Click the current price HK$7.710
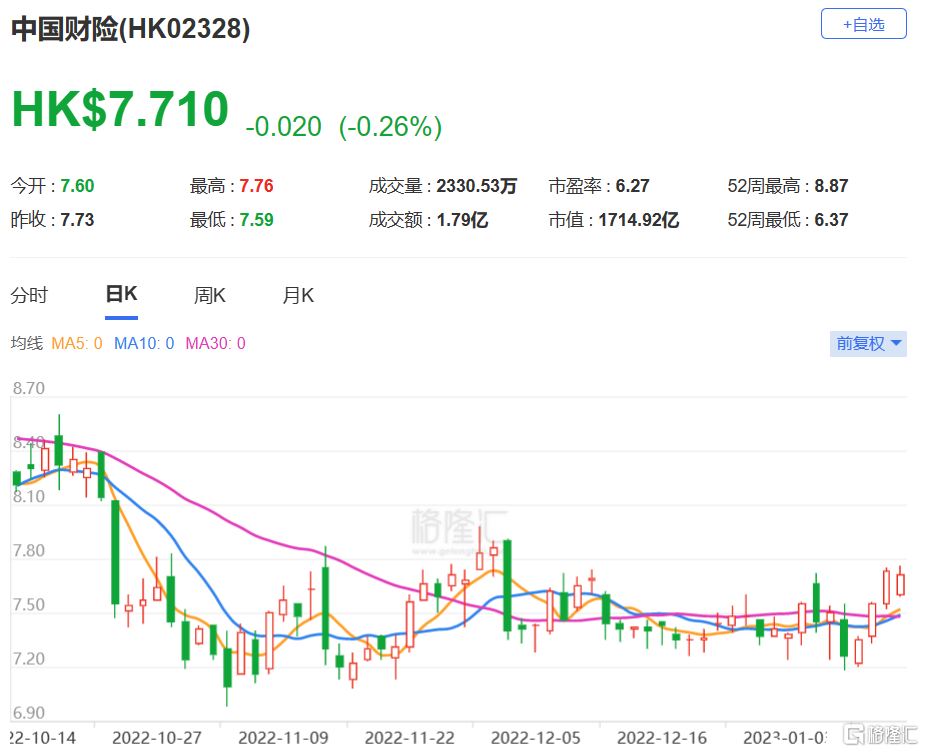 pos(120,109)
